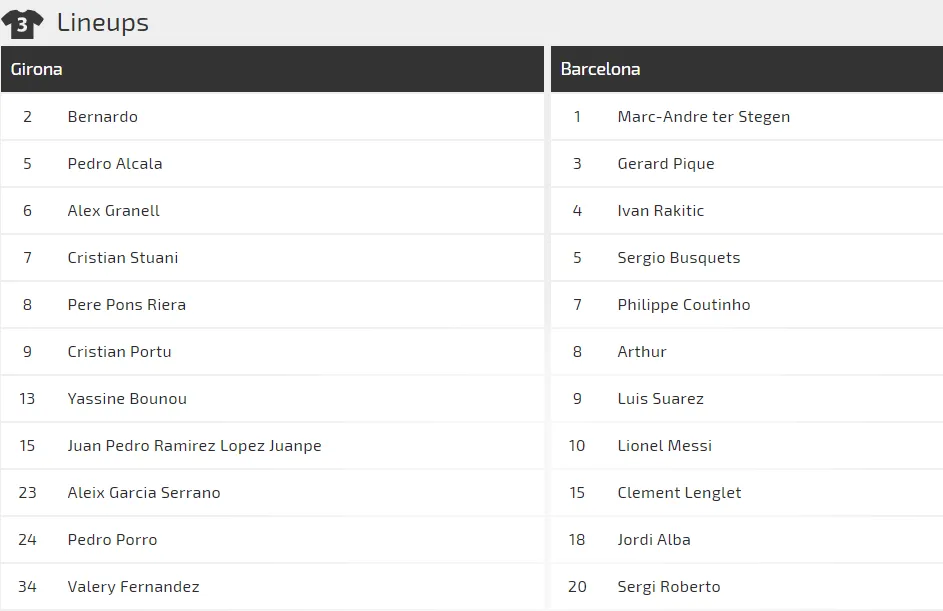Open Cristian Stuani's player row
Viewport: 943px width, 611px height.
pos(123,258)
